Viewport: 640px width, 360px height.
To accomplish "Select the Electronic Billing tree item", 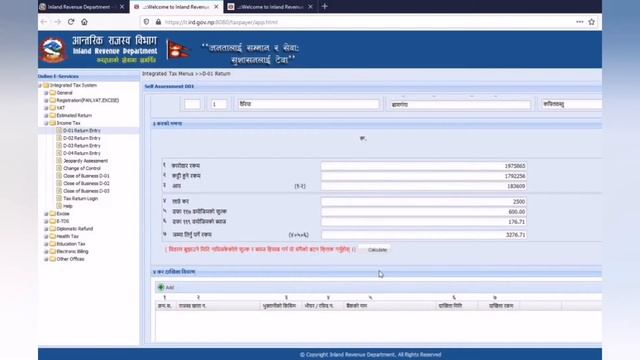I will [x=72, y=251].
